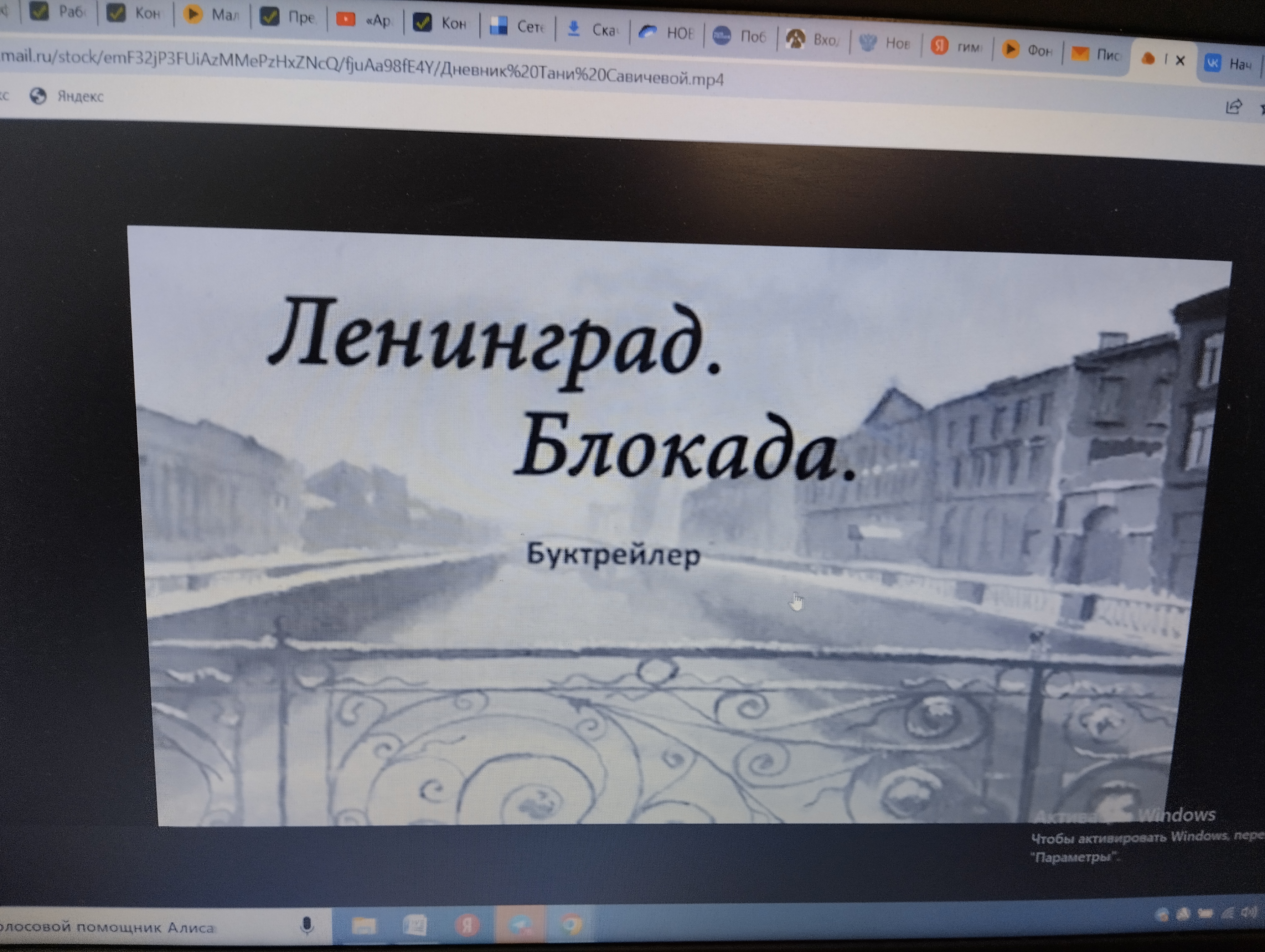Click the share page icon
Image resolution: width=1265 pixels, height=952 pixels.
pyautogui.click(x=1234, y=107)
